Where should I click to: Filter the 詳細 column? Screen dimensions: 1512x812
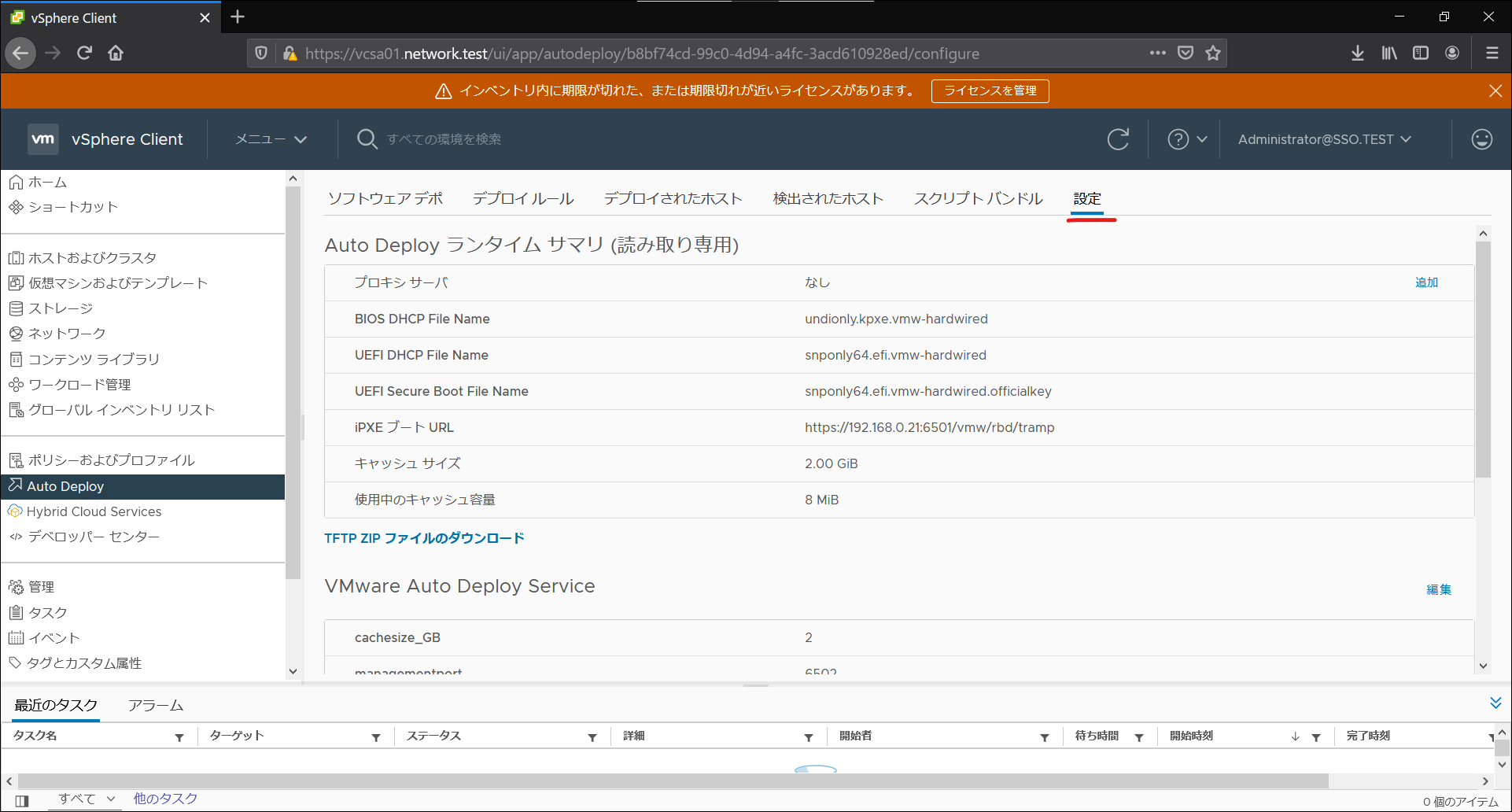pos(809,737)
